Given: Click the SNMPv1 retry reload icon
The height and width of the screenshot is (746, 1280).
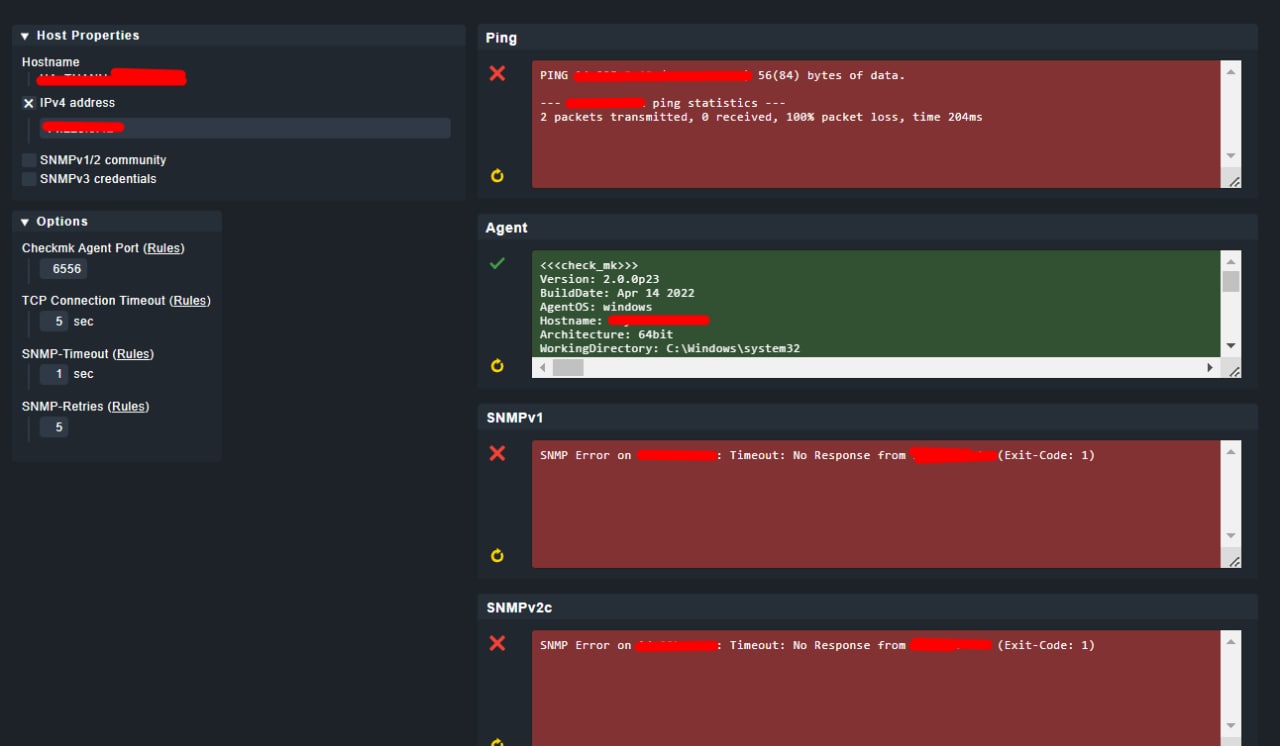Looking at the screenshot, I should 497,556.
